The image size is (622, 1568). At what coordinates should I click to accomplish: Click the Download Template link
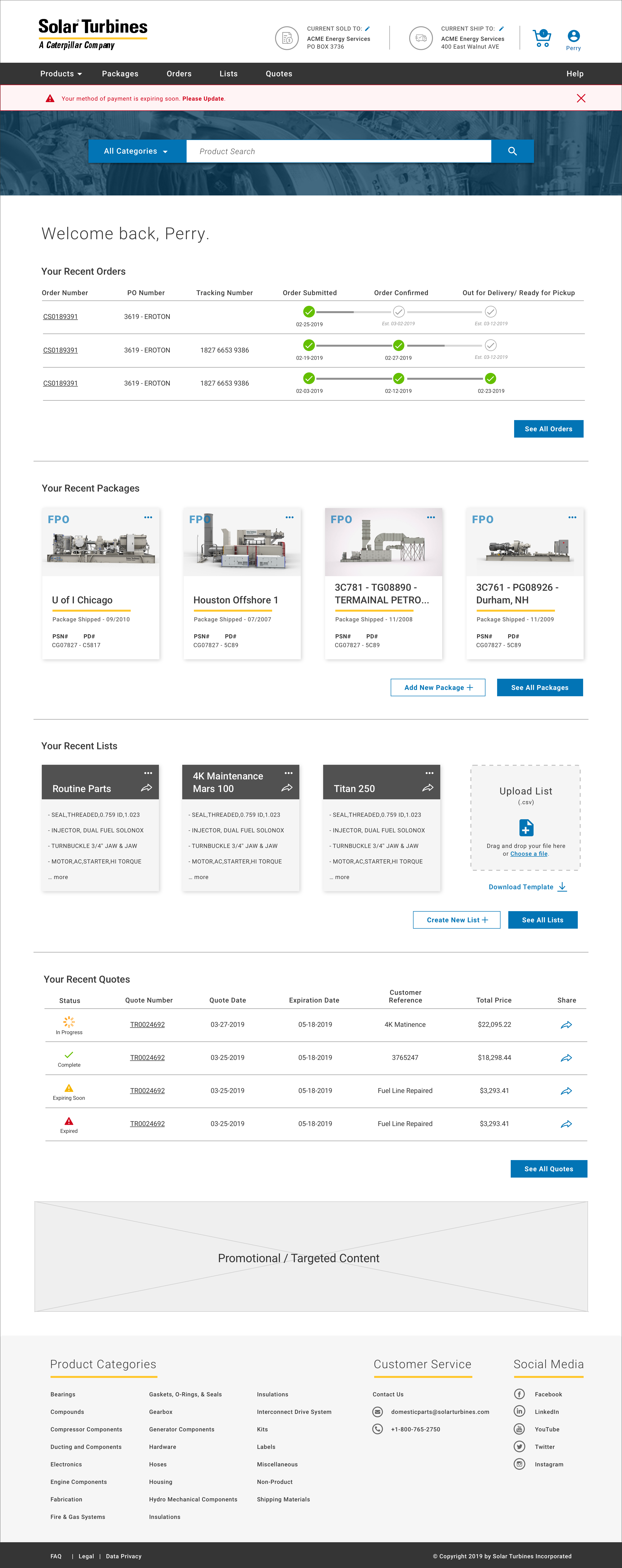click(521, 887)
